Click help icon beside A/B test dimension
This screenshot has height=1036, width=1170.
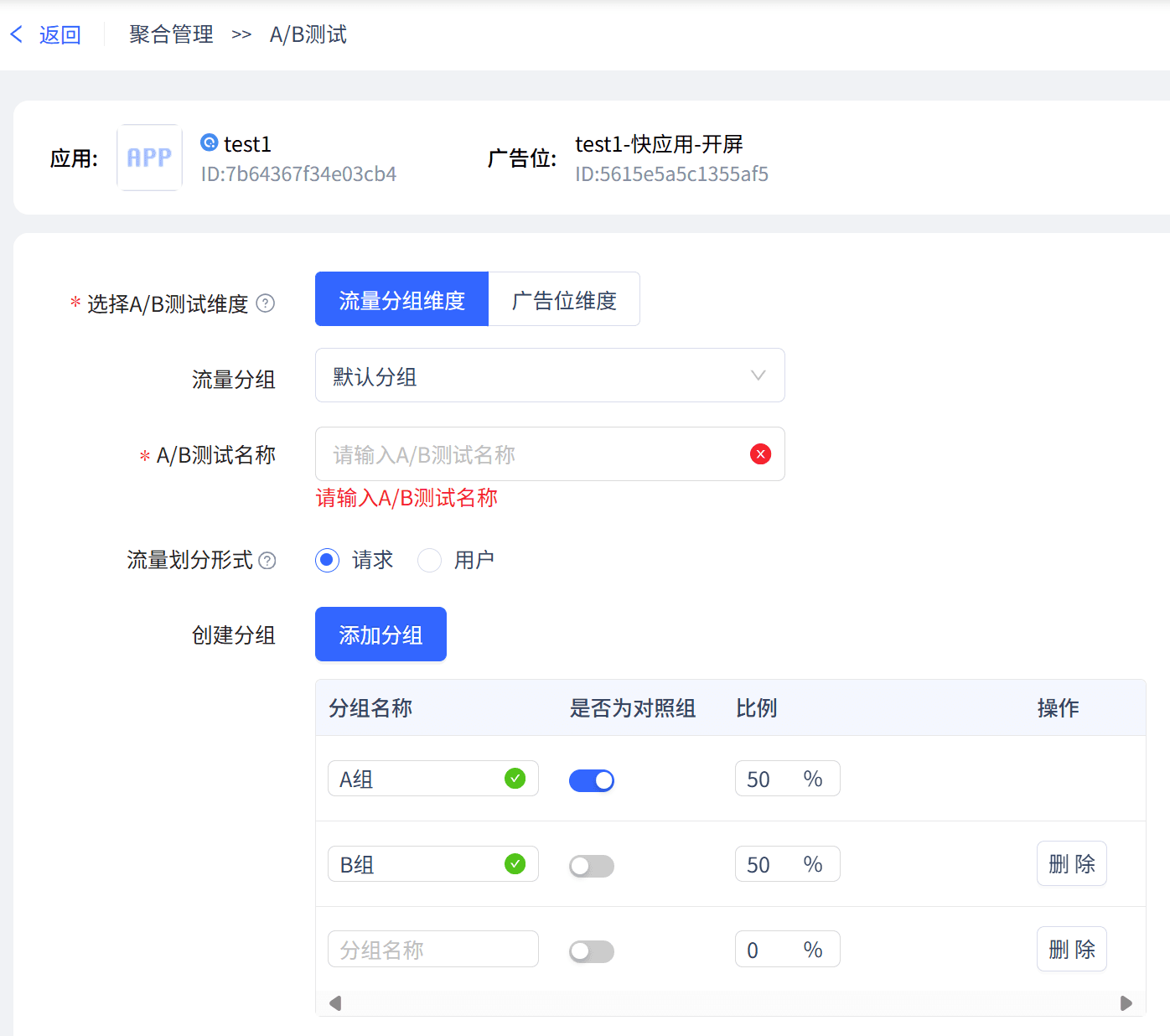[266, 303]
